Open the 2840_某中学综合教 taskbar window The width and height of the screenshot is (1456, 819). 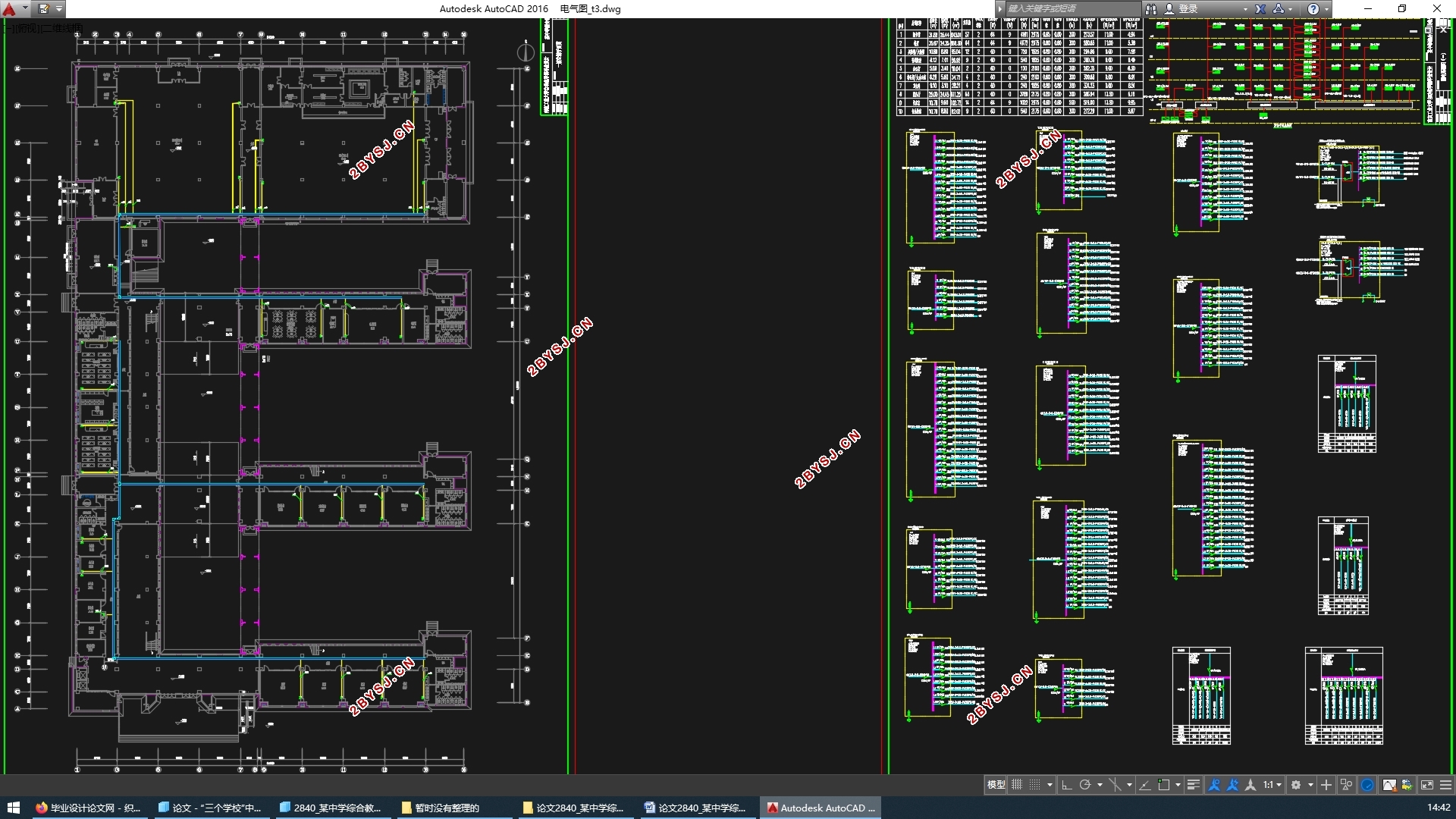[333, 808]
